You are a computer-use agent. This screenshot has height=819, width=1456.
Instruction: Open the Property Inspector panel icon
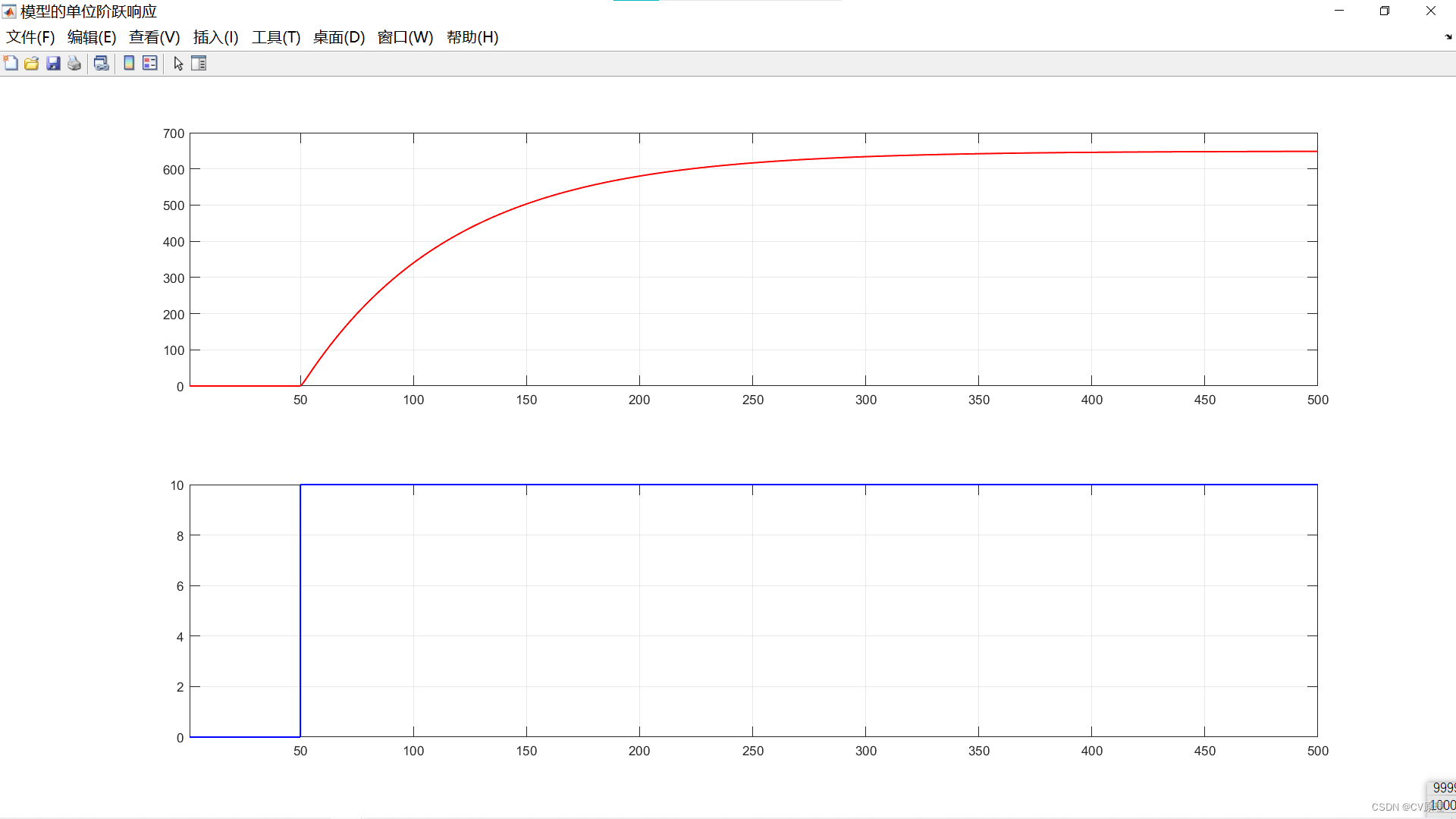click(x=199, y=64)
